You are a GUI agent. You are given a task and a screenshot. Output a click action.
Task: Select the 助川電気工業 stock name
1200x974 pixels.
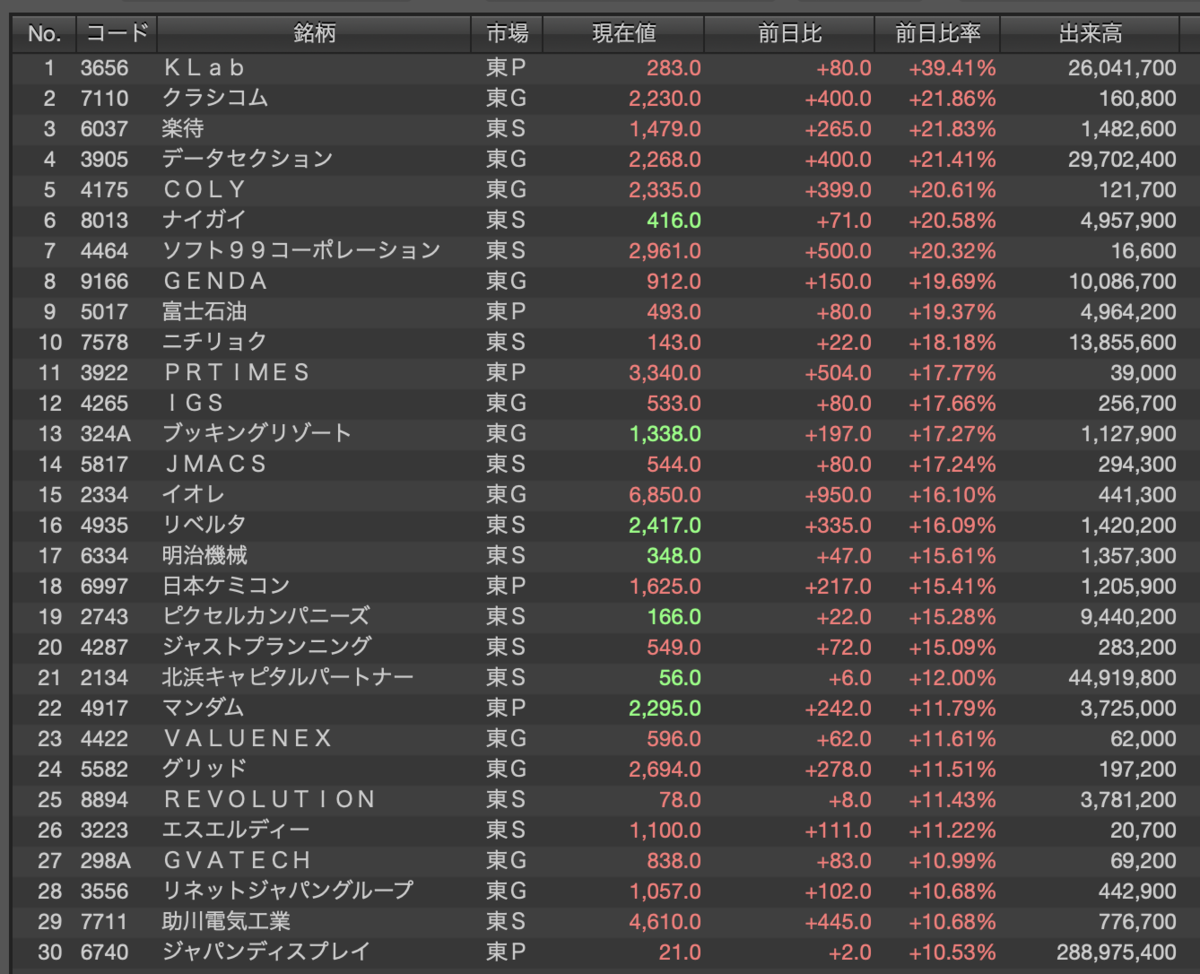pos(226,922)
